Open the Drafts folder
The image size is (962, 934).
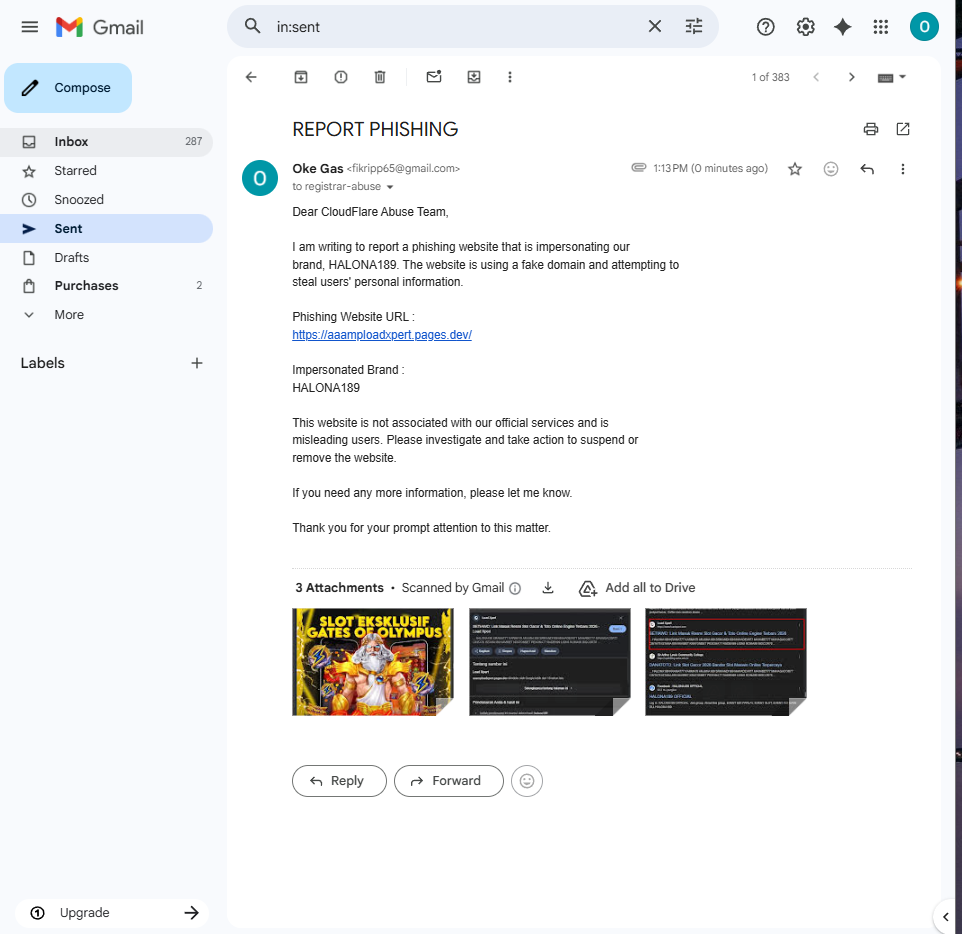[107, 257]
